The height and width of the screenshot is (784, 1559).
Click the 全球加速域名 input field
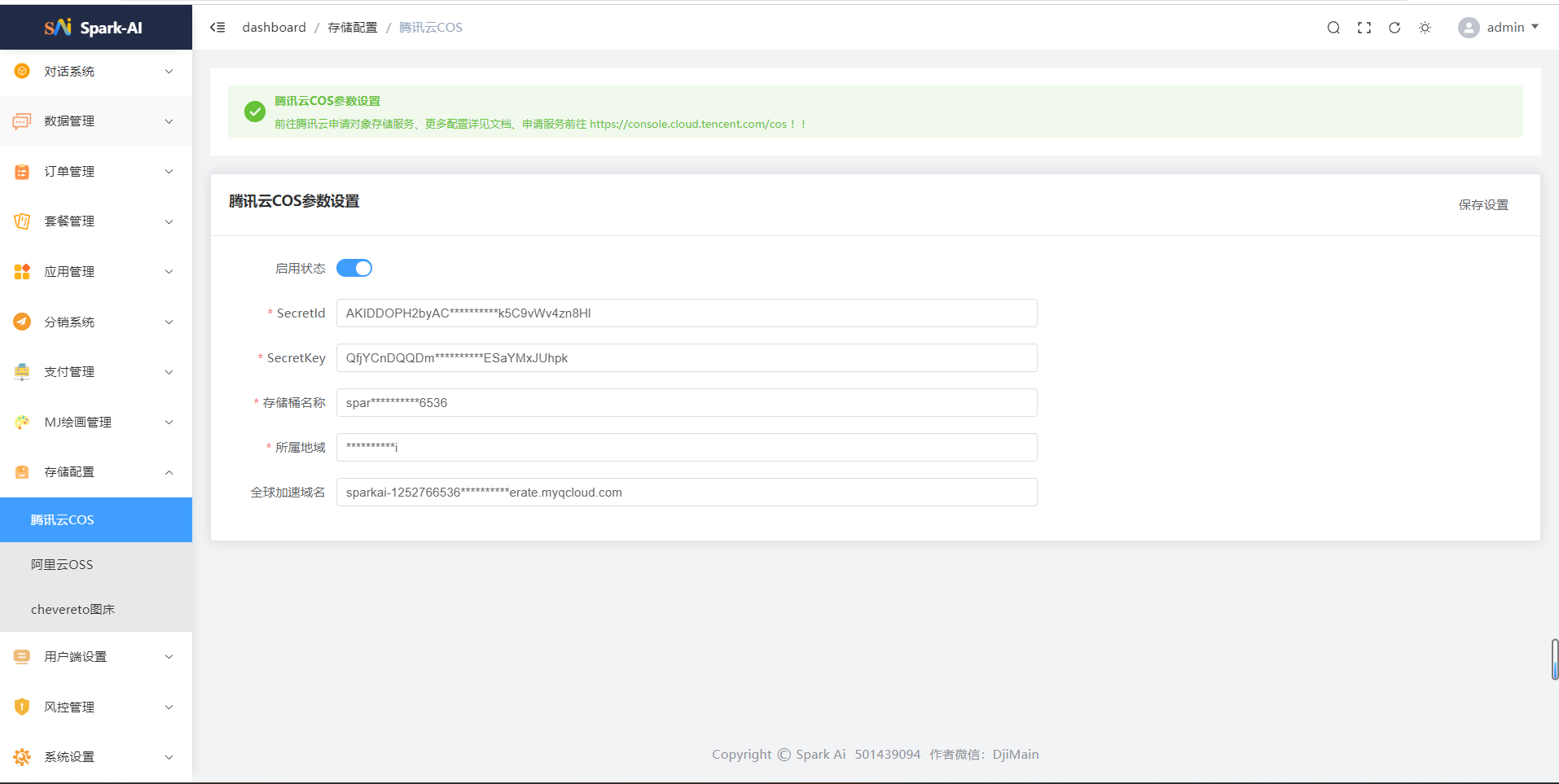pos(686,493)
